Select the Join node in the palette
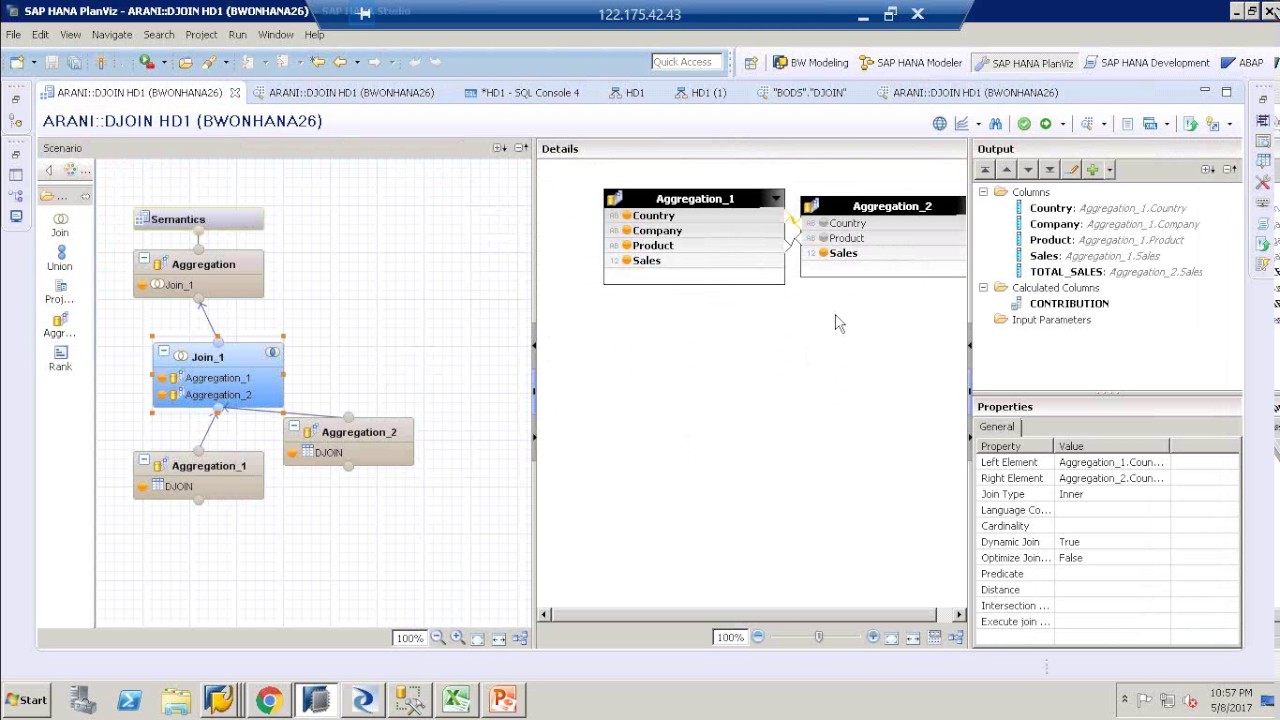 click(60, 225)
